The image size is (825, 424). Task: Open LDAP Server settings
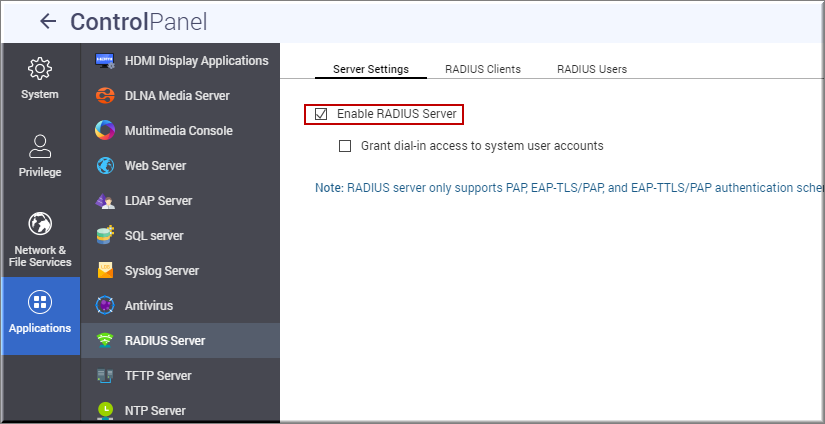tap(158, 201)
